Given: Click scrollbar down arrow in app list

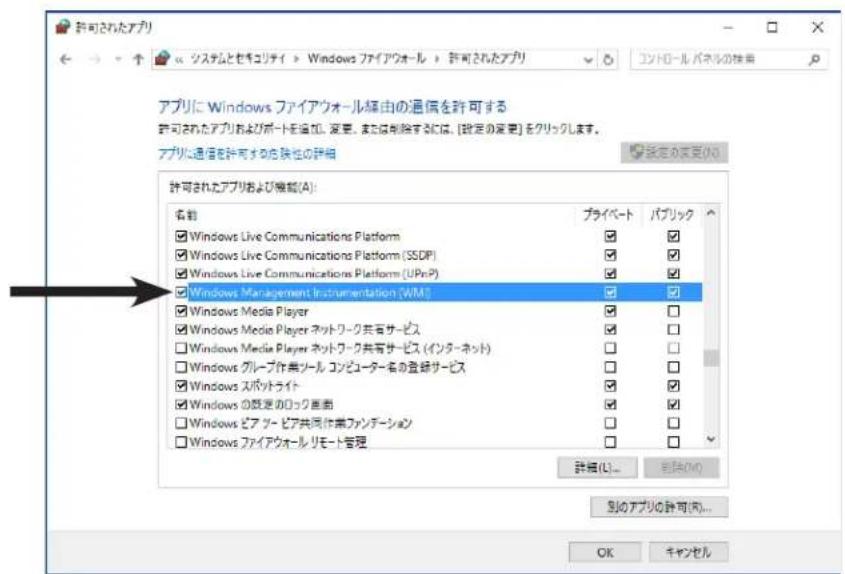Looking at the screenshot, I should click(711, 439).
